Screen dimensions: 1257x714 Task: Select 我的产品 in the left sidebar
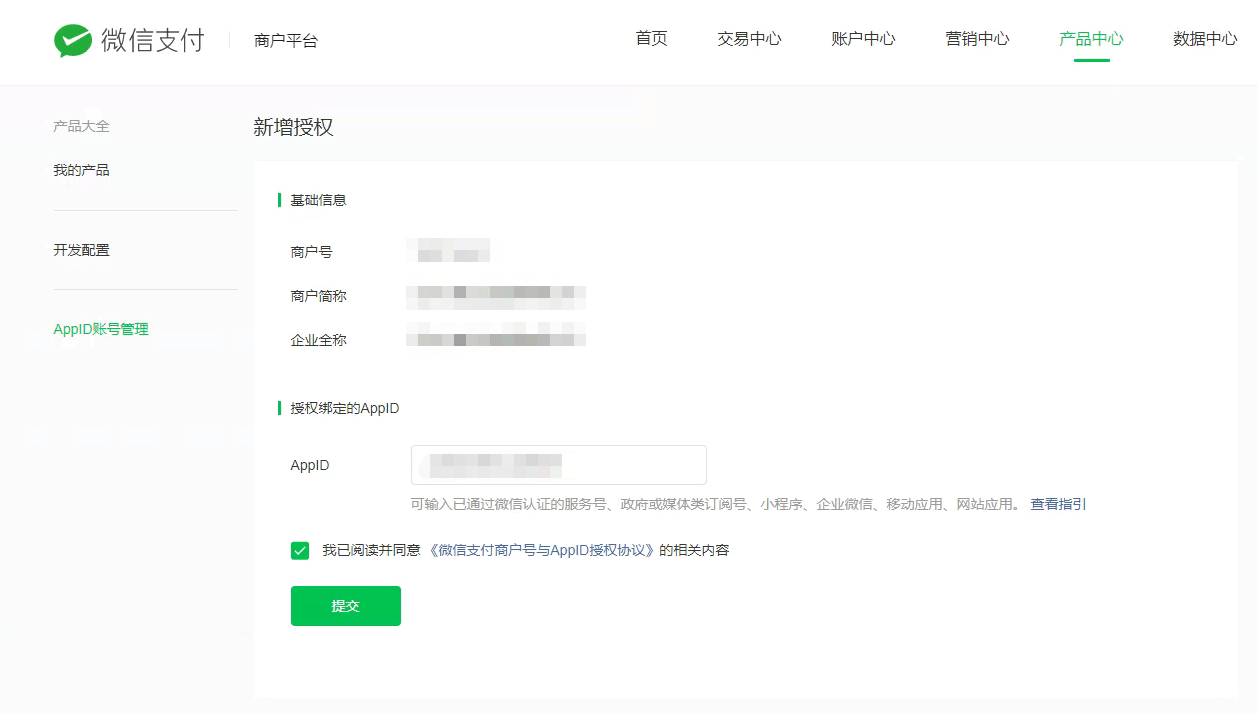click(81, 170)
